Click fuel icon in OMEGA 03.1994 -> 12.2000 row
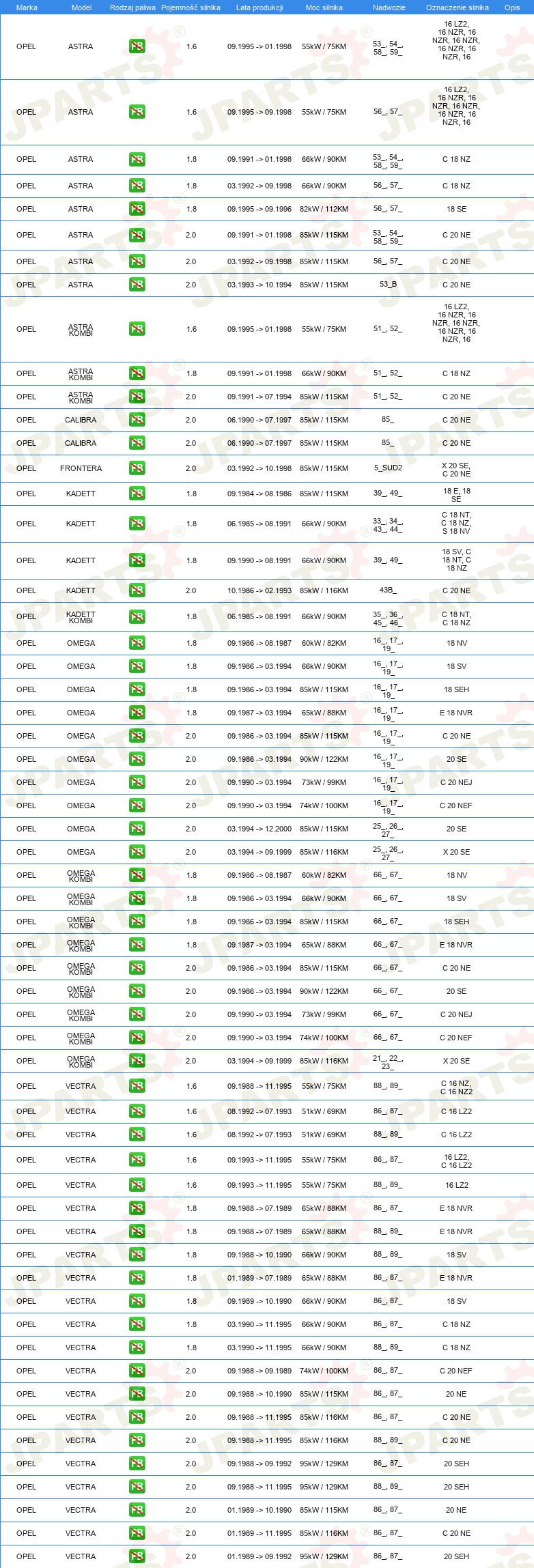The image size is (534, 1568). click(x=137, y=829)
